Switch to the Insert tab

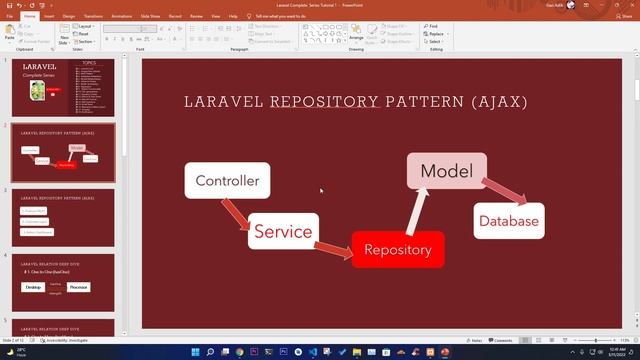(49, 16)
